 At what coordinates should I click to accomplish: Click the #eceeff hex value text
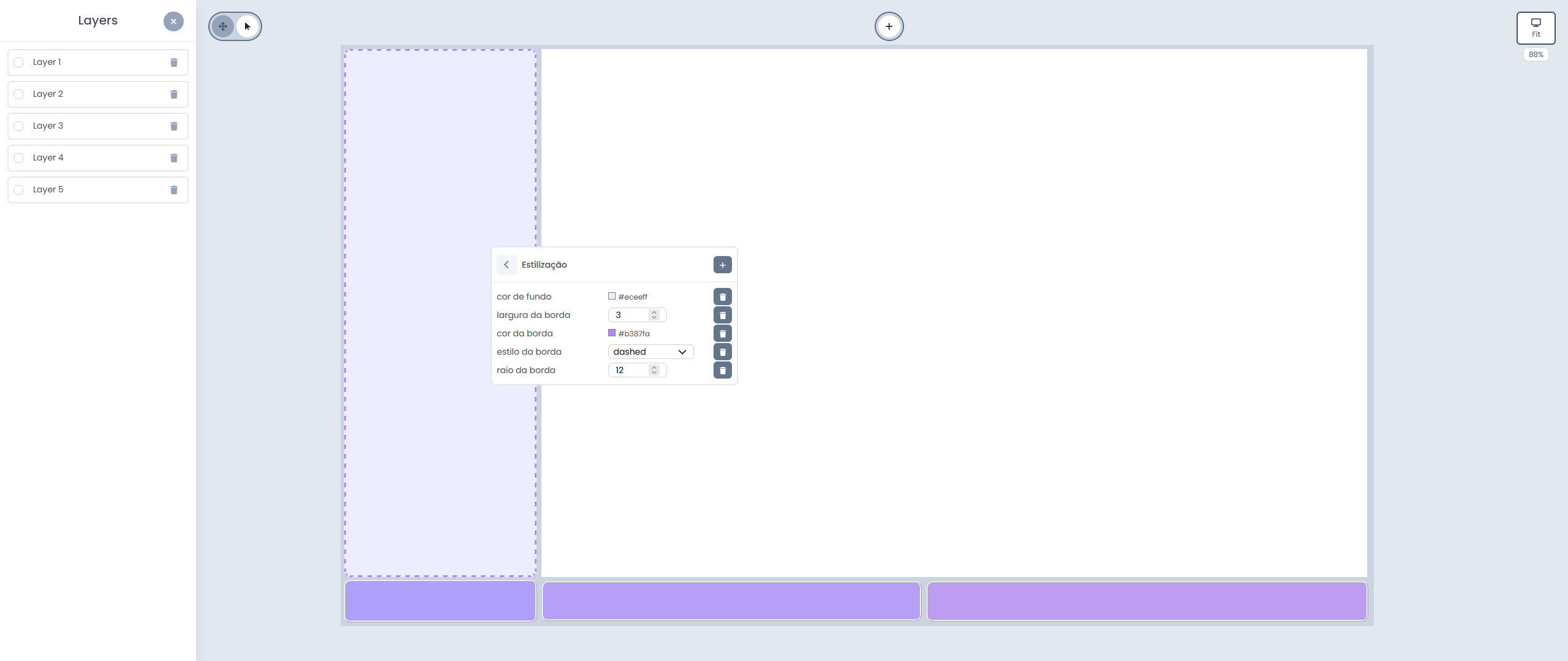[x=633, y=297]
